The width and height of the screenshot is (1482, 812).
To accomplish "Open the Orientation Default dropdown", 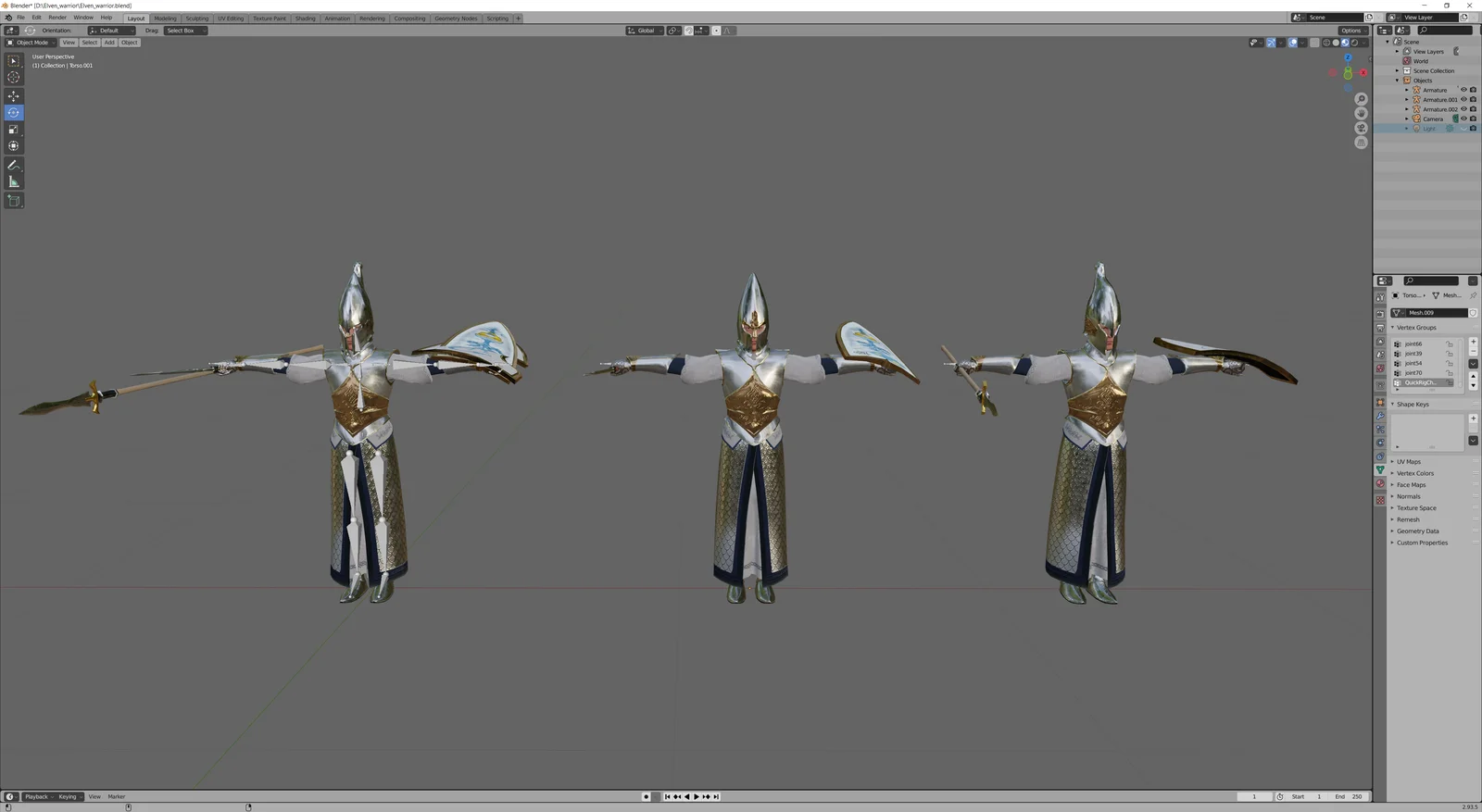I will tap(111, 31).
